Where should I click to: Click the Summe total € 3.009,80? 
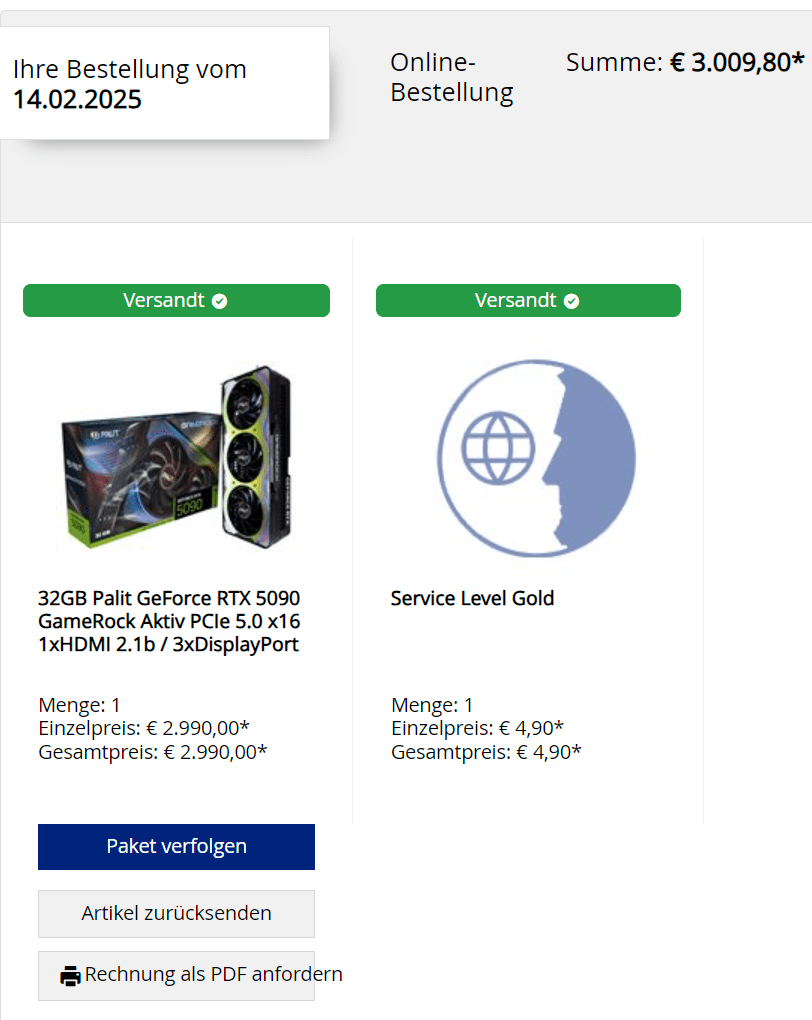(x=685, y=63)
